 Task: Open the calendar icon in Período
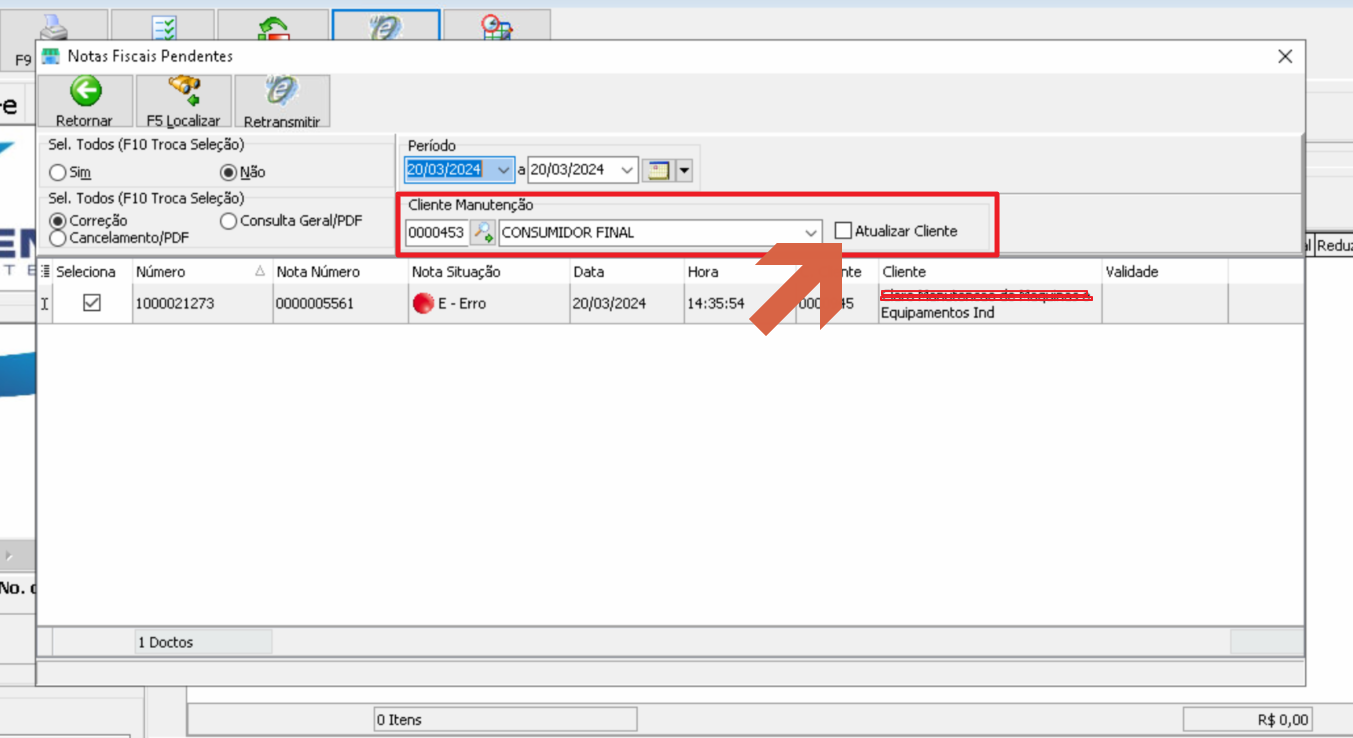click(658, 170)
